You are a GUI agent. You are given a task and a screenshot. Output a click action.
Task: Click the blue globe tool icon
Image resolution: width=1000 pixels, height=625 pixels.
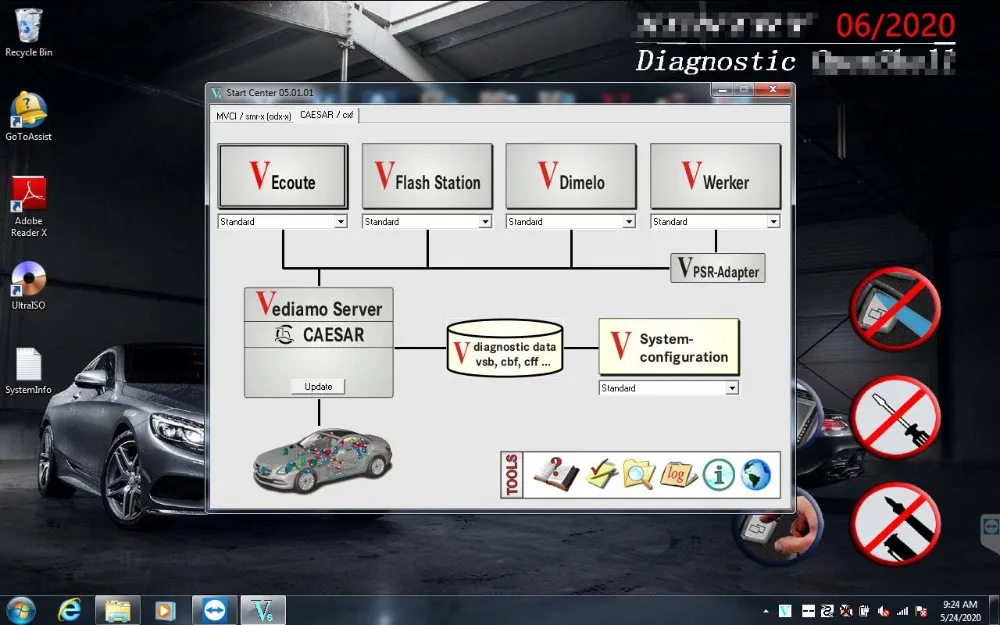[x=756, y=475]
